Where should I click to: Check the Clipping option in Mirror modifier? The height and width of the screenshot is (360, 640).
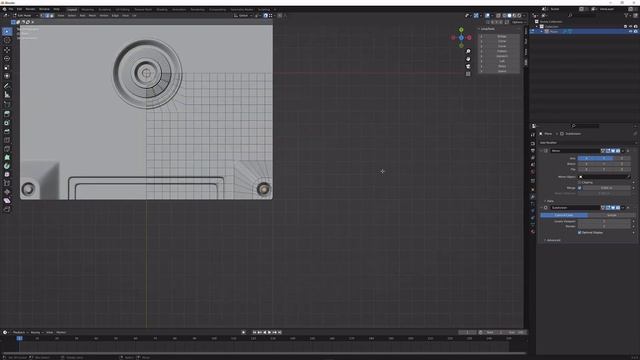pos(580,182)
